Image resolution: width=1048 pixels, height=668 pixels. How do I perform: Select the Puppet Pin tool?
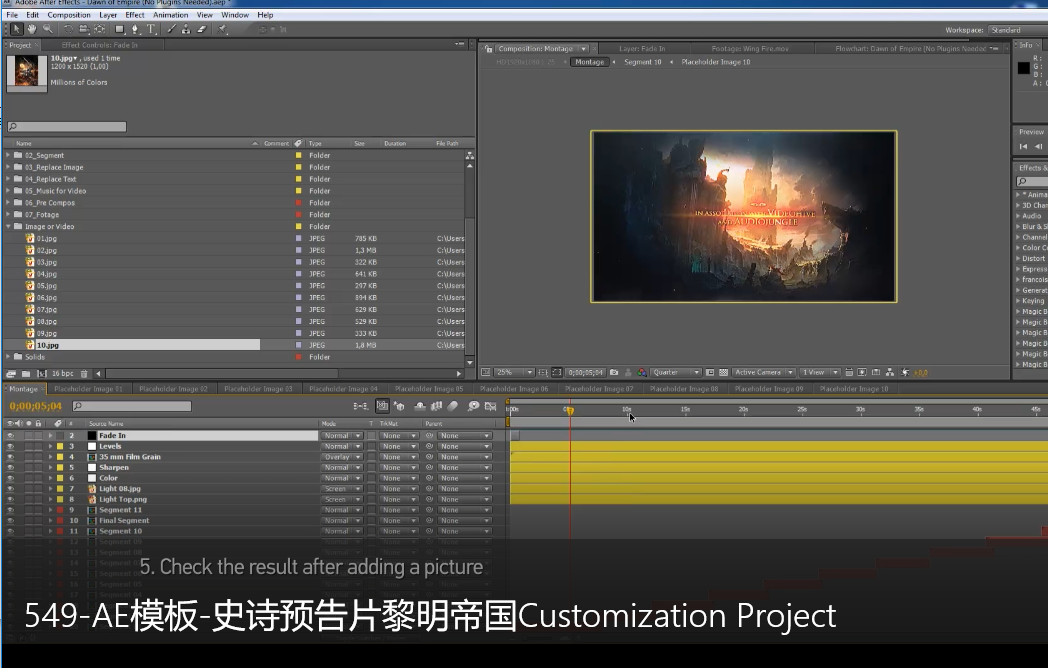coord(223,29)
